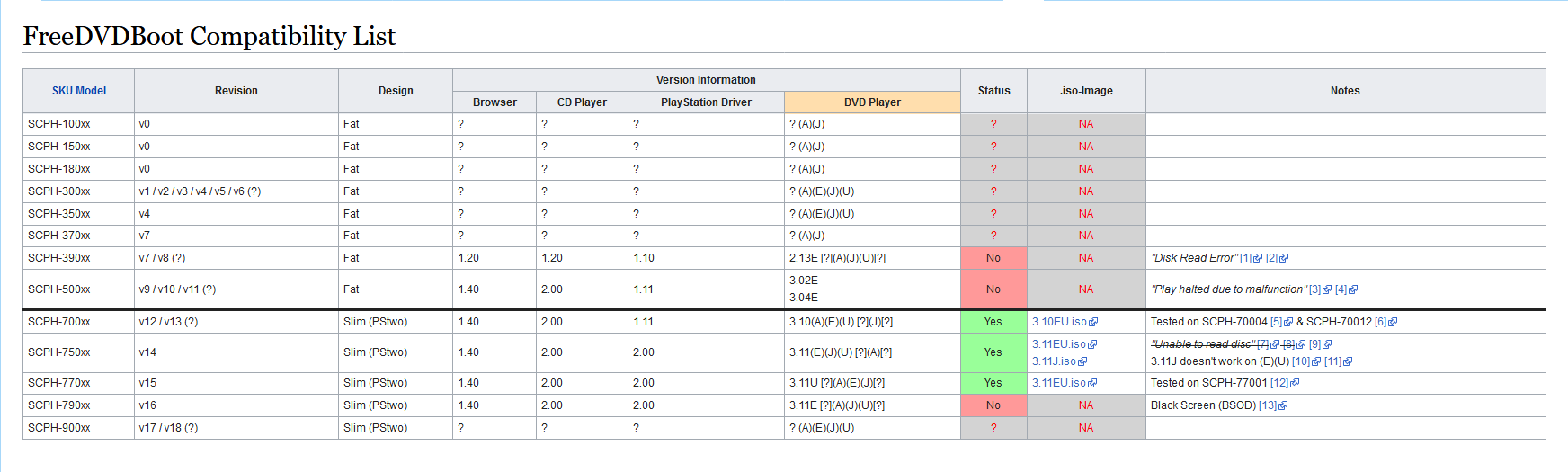The height and width of the screenshot is (472, 1568).
Task: Click revision cell v17 / v18 (?)
Action: click(x=236, y=428)
